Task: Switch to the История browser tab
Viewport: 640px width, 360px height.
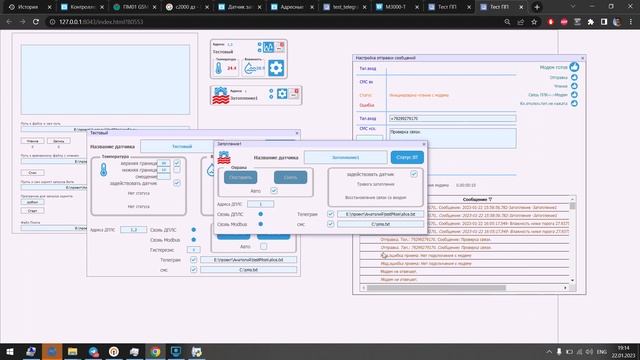Action: [27, 7]
